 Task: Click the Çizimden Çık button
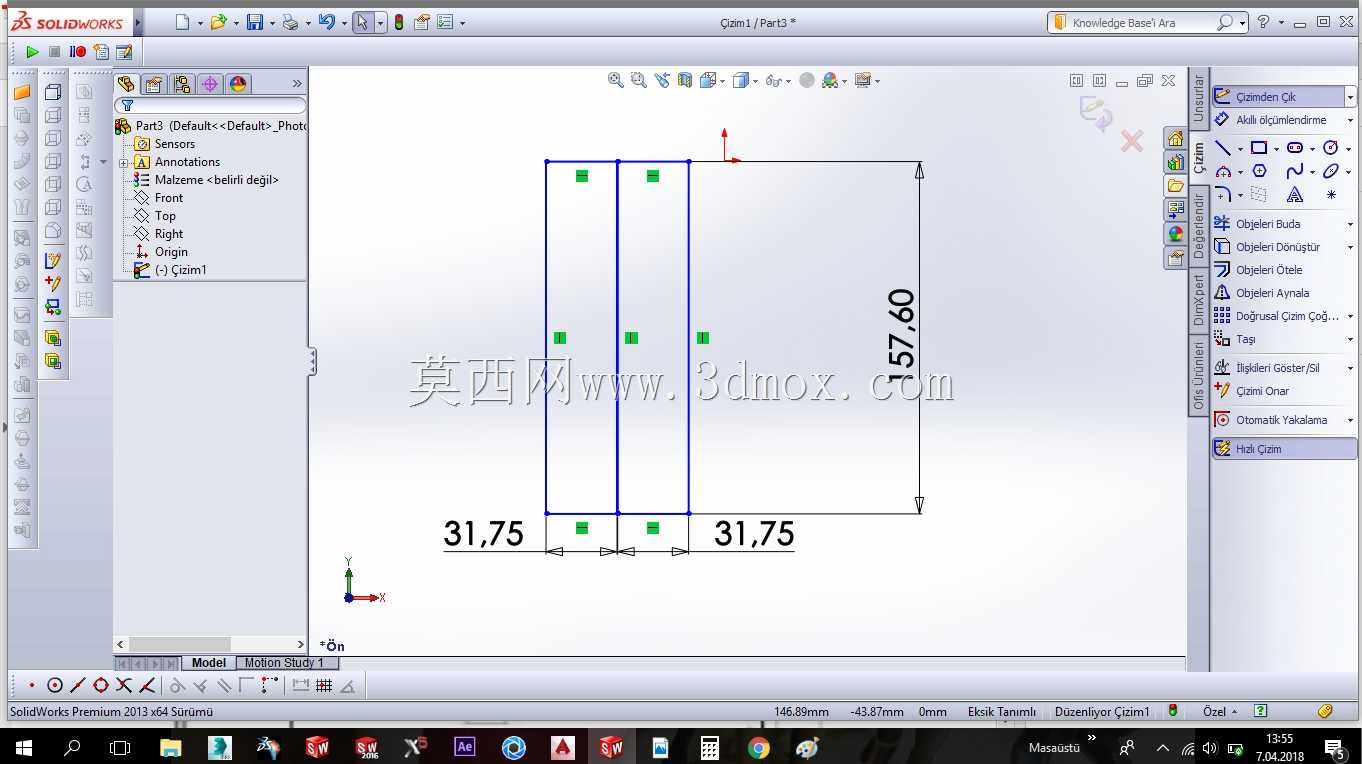(1278, 97)
